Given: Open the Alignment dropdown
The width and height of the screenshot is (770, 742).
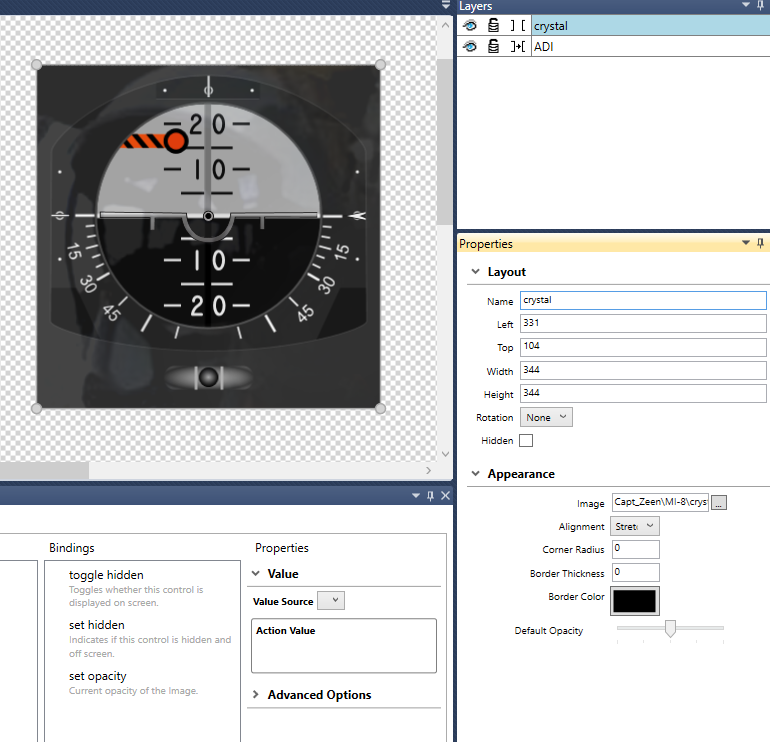Looking at the screenshot, I should click(x=634, y=526).
